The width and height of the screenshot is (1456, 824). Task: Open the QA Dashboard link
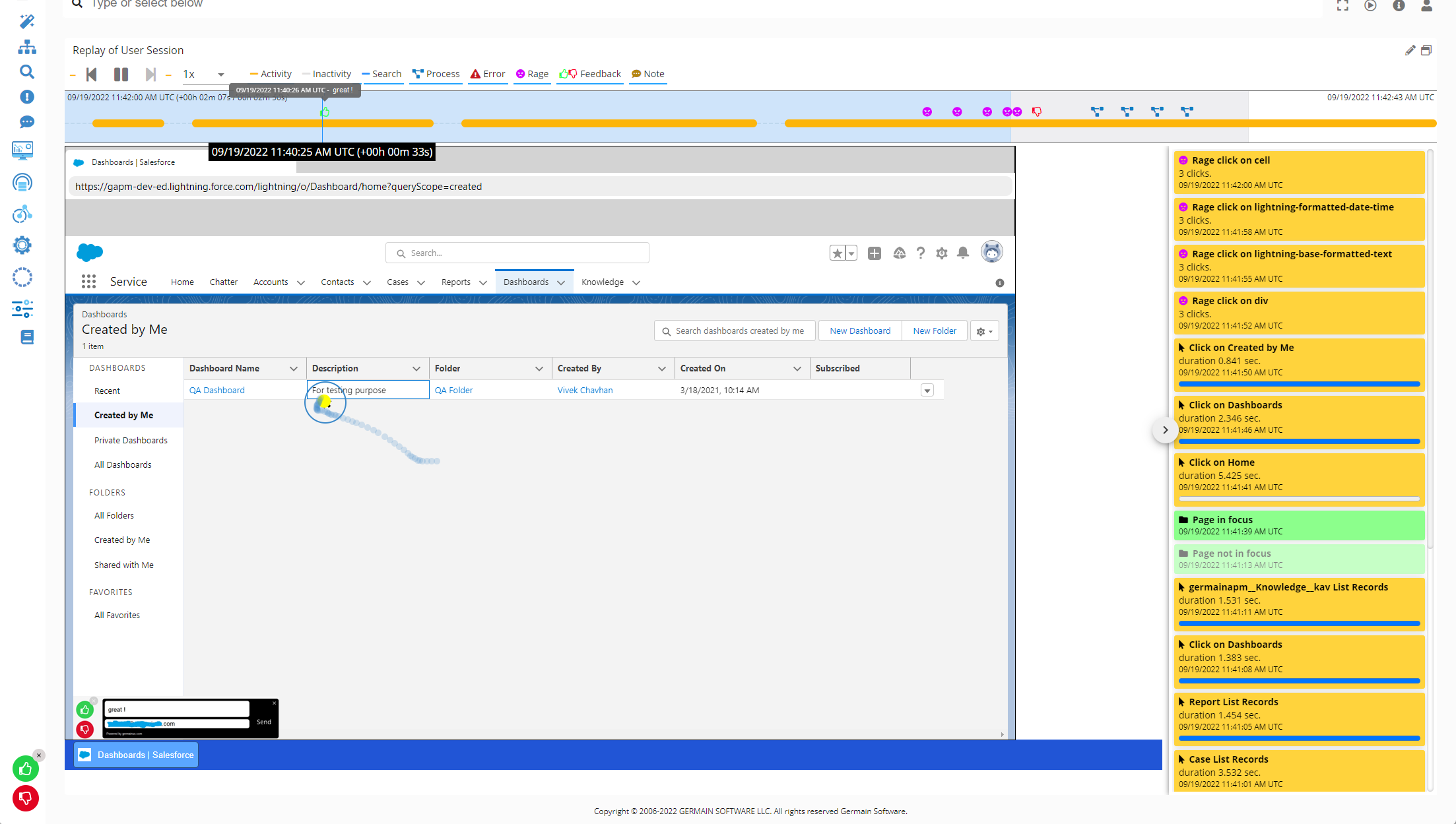tap(216, 390)
